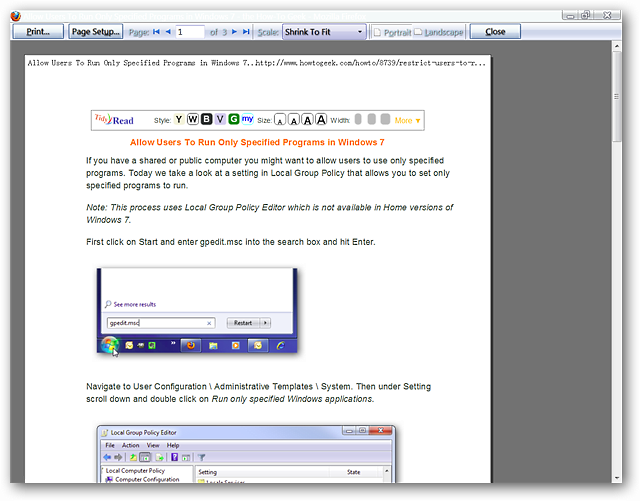Click the Firefox logo in title bar

[x=16, y=16]
